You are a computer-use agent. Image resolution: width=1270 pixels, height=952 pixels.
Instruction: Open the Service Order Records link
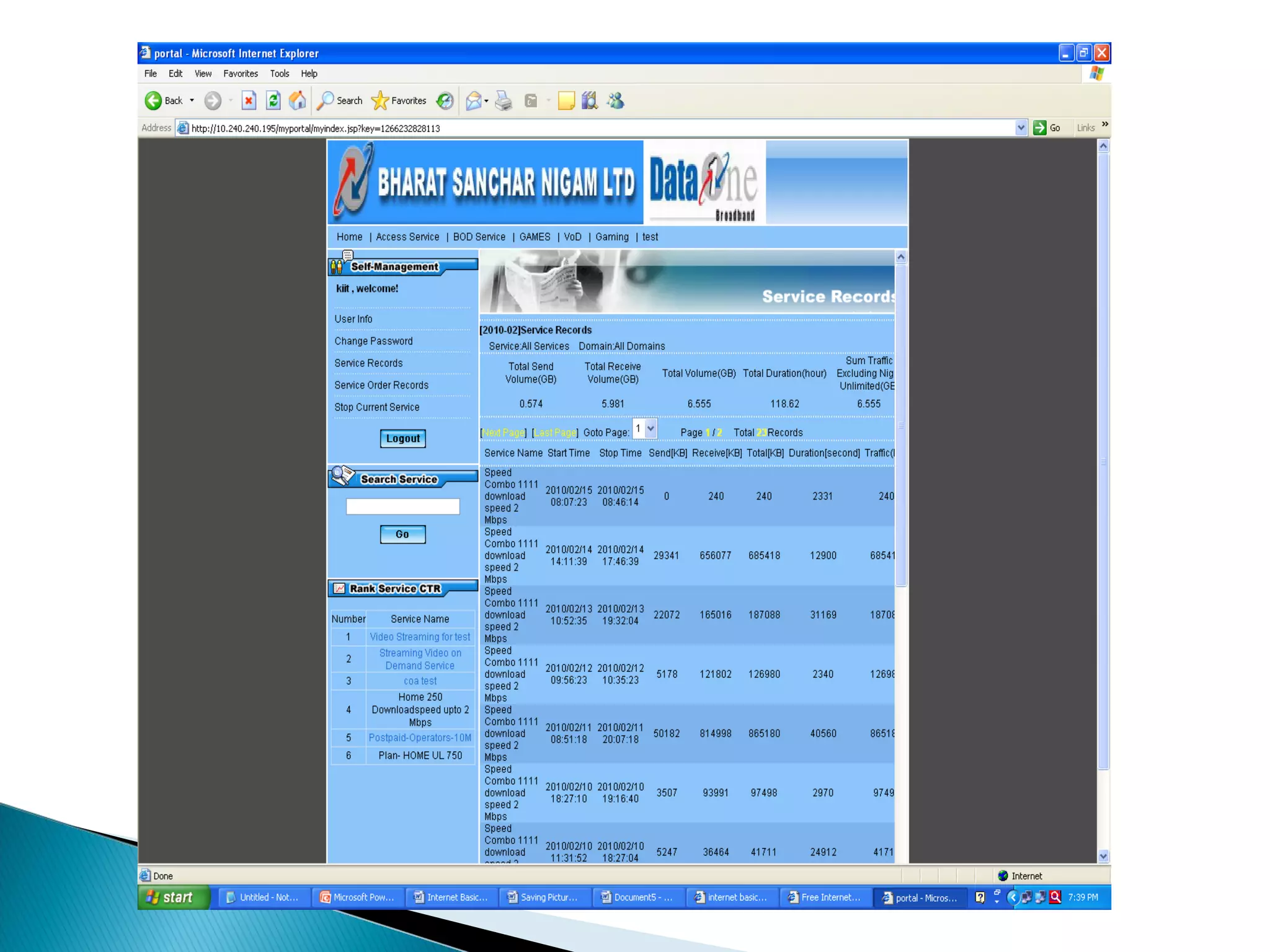381,386
